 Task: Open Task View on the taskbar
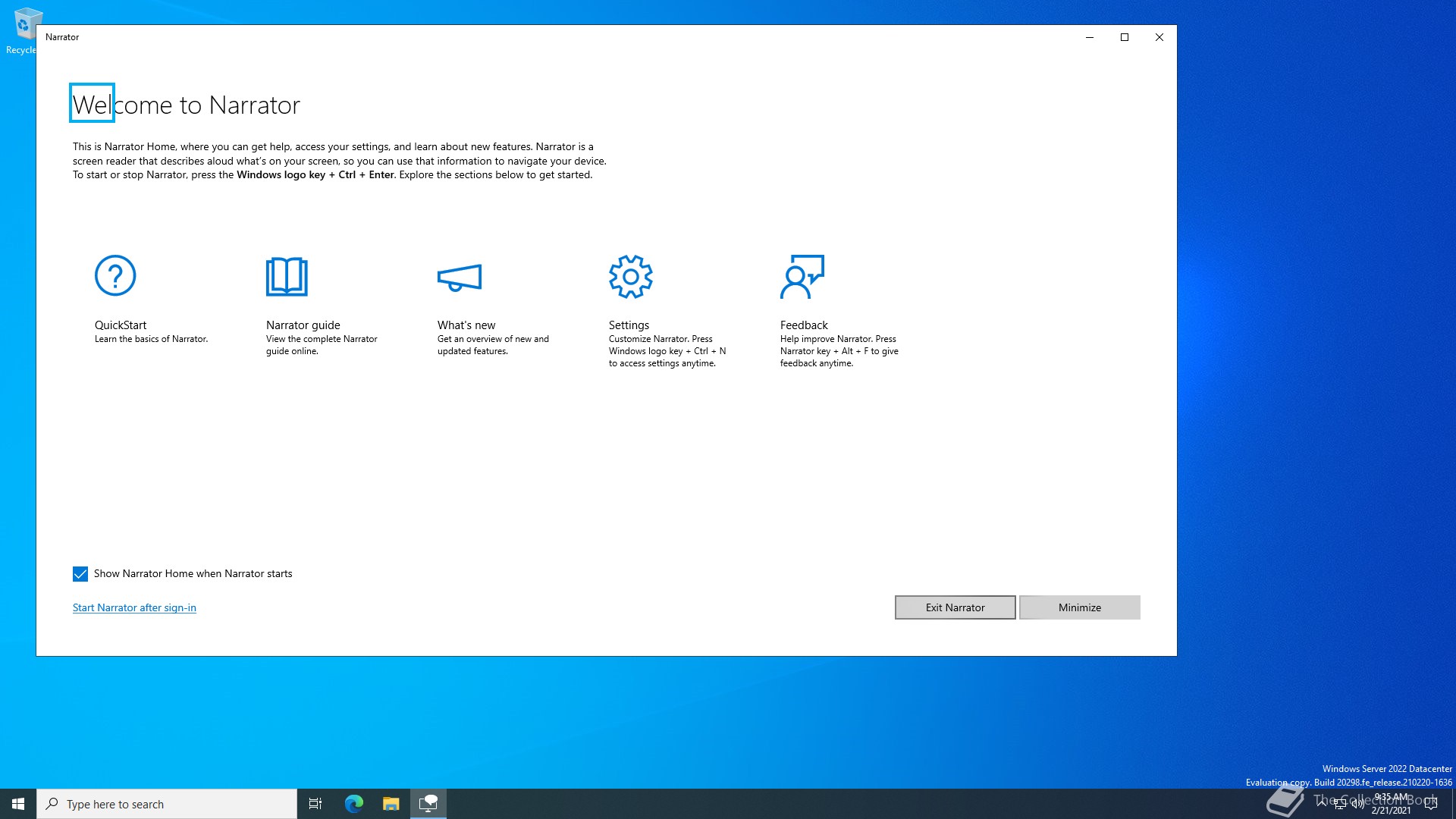pyautogui.click(x=315, y=804)
